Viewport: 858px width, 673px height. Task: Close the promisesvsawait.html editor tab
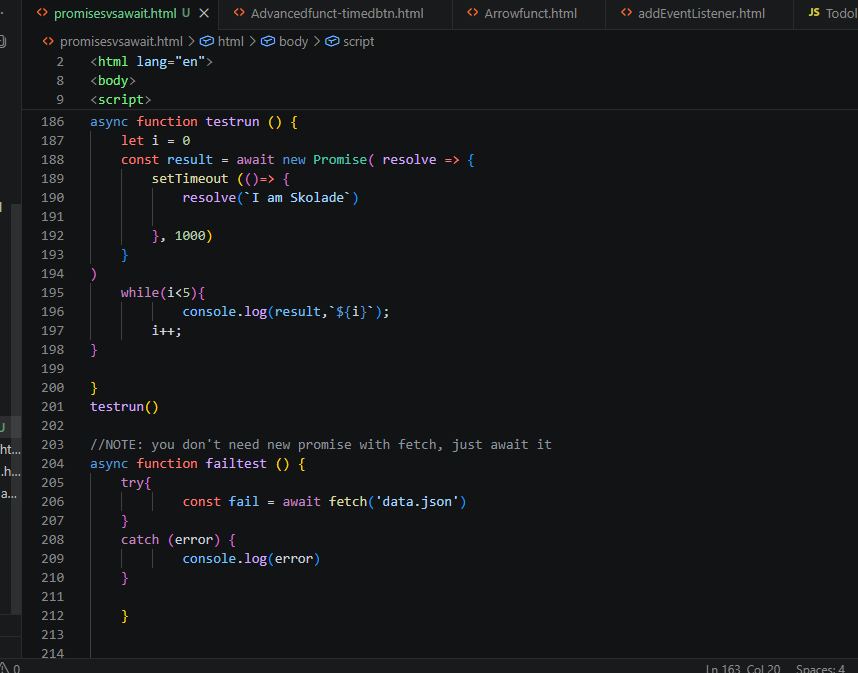[204, 14]
